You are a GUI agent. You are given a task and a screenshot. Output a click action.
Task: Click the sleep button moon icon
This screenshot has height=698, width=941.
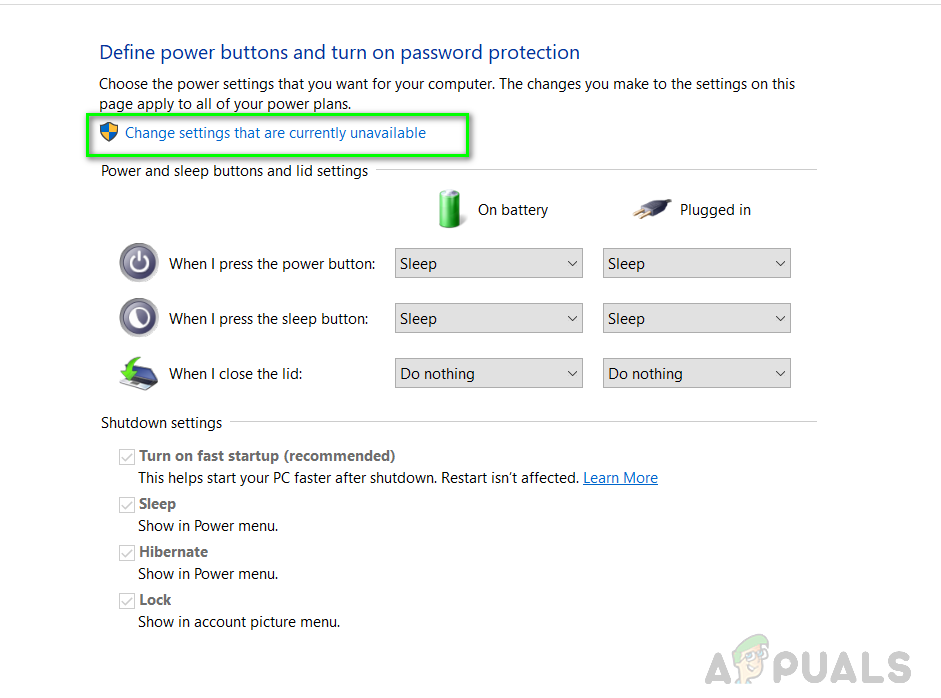coord(138,318)
